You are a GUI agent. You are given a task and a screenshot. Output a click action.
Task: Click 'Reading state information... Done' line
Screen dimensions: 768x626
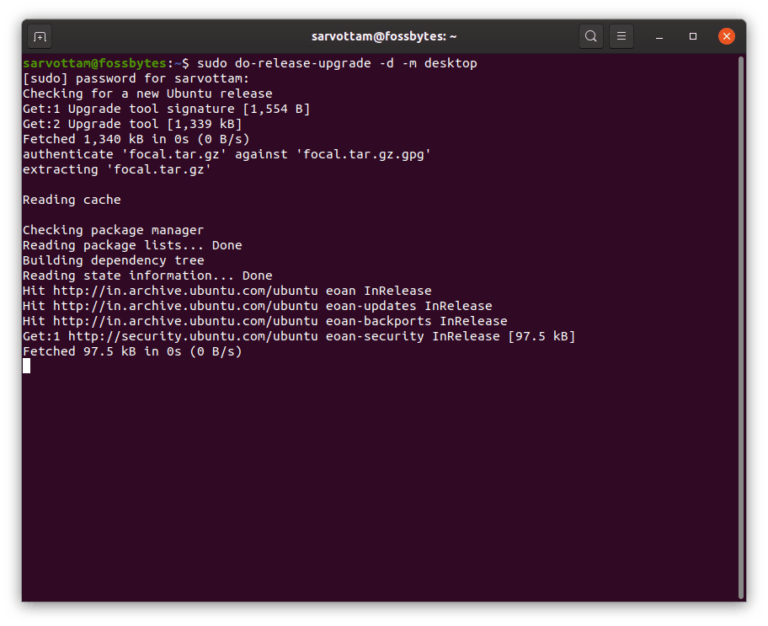(x=147, y=276)
